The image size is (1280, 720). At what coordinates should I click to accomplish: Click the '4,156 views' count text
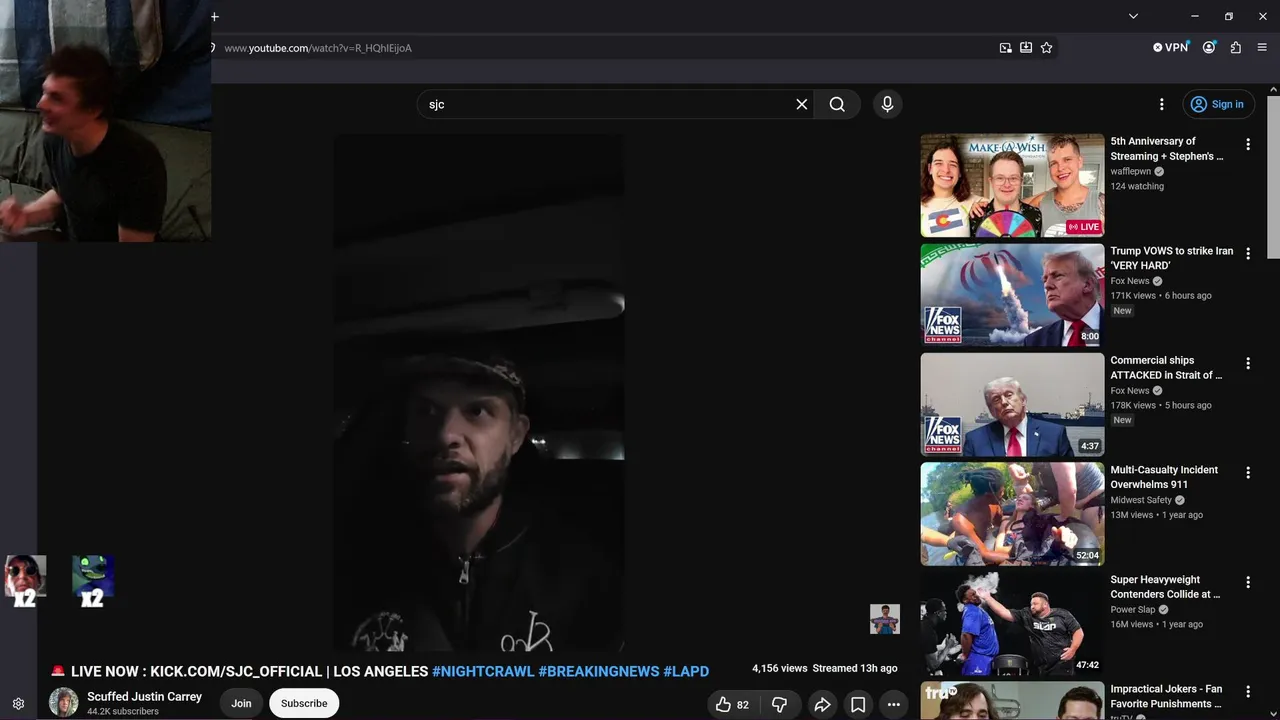(779, 668)
